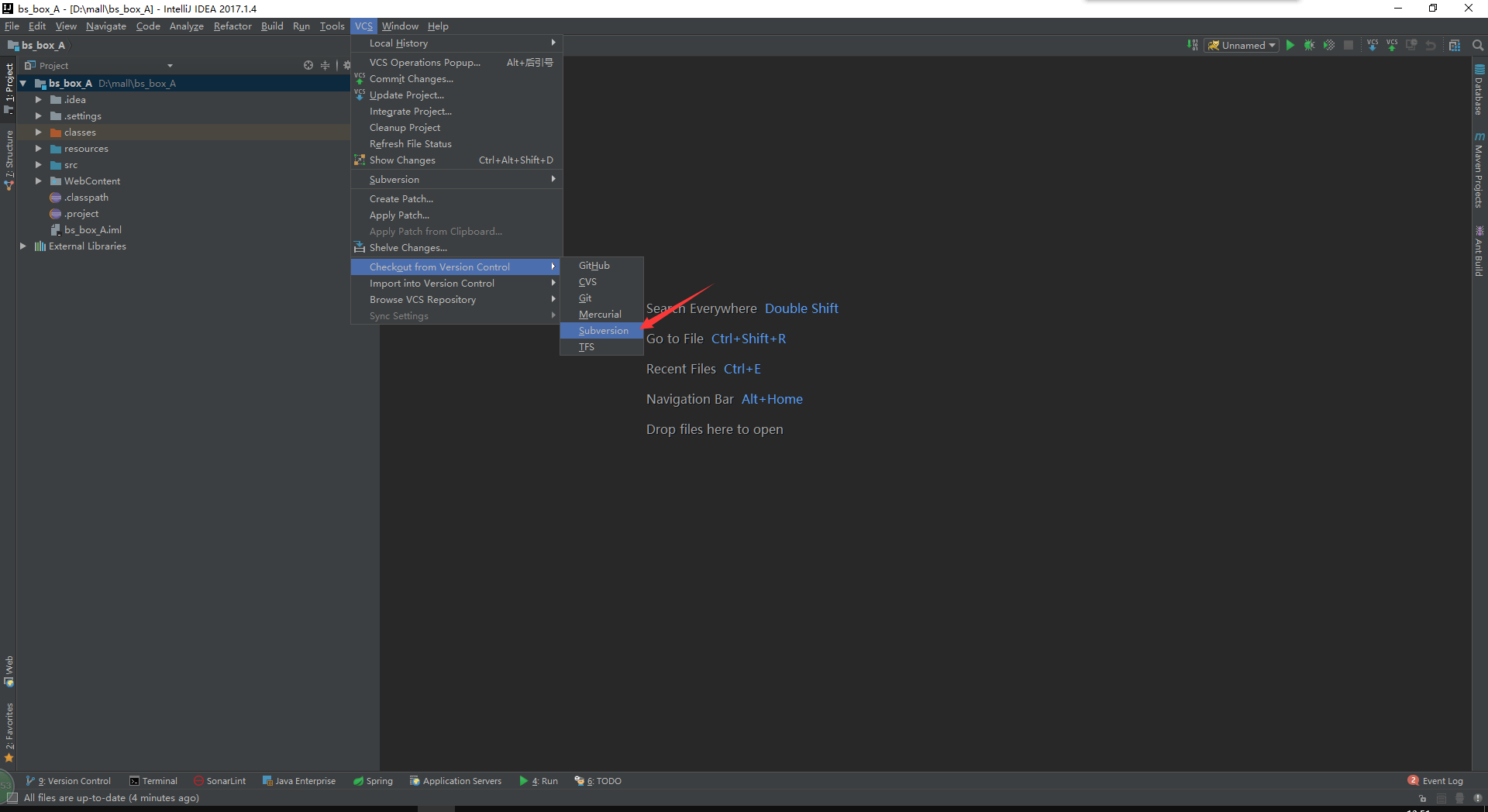Collapse the bs_box_A root tree node
The image size is (1488, 812).
23,83
